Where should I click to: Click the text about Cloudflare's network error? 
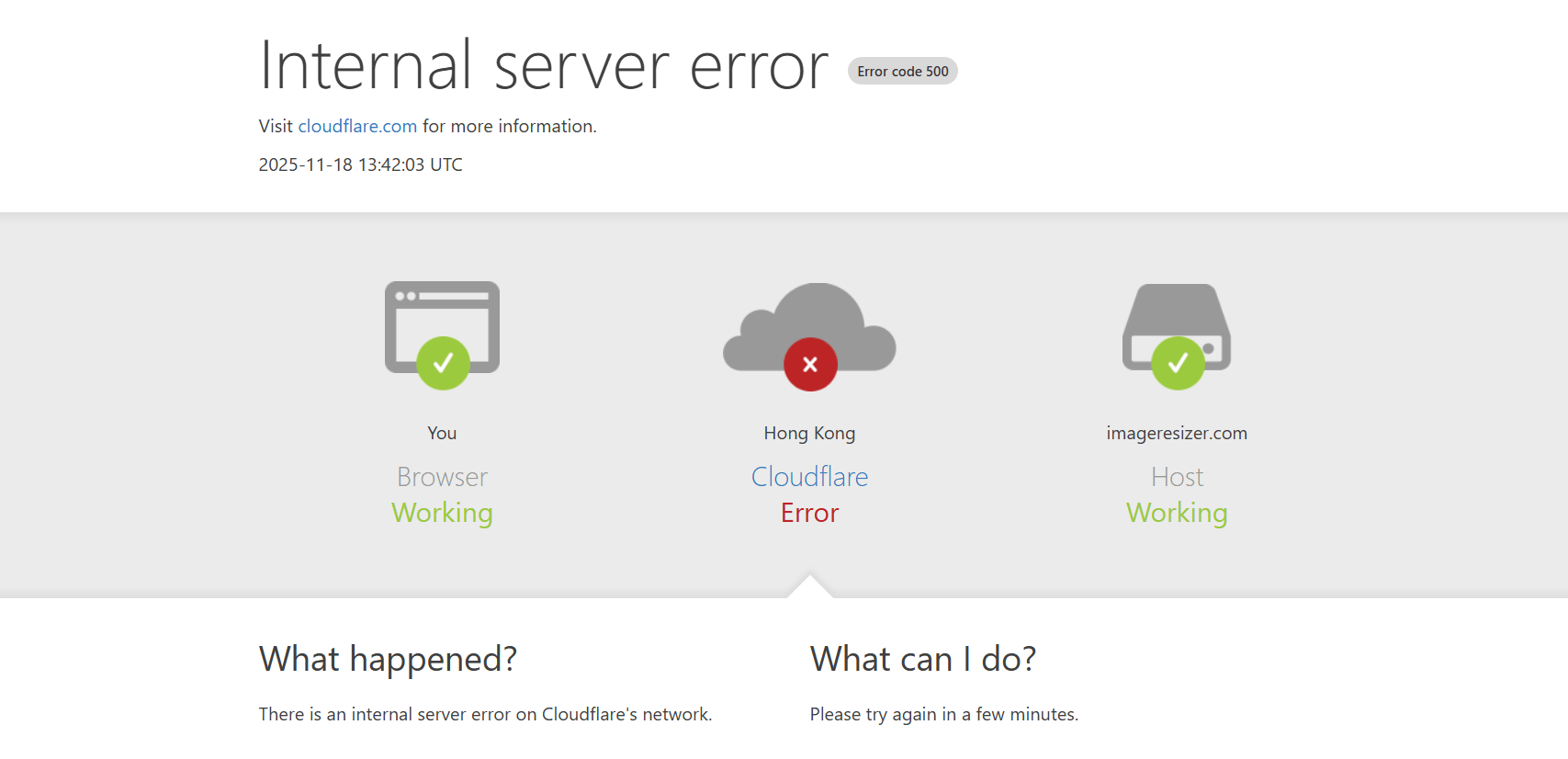[485, 714]
